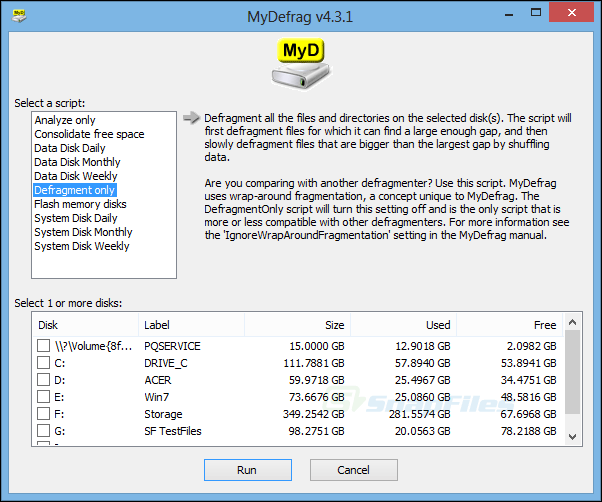Close the MyDefrag window
602x502 pixels.
(x=572, y=13)
